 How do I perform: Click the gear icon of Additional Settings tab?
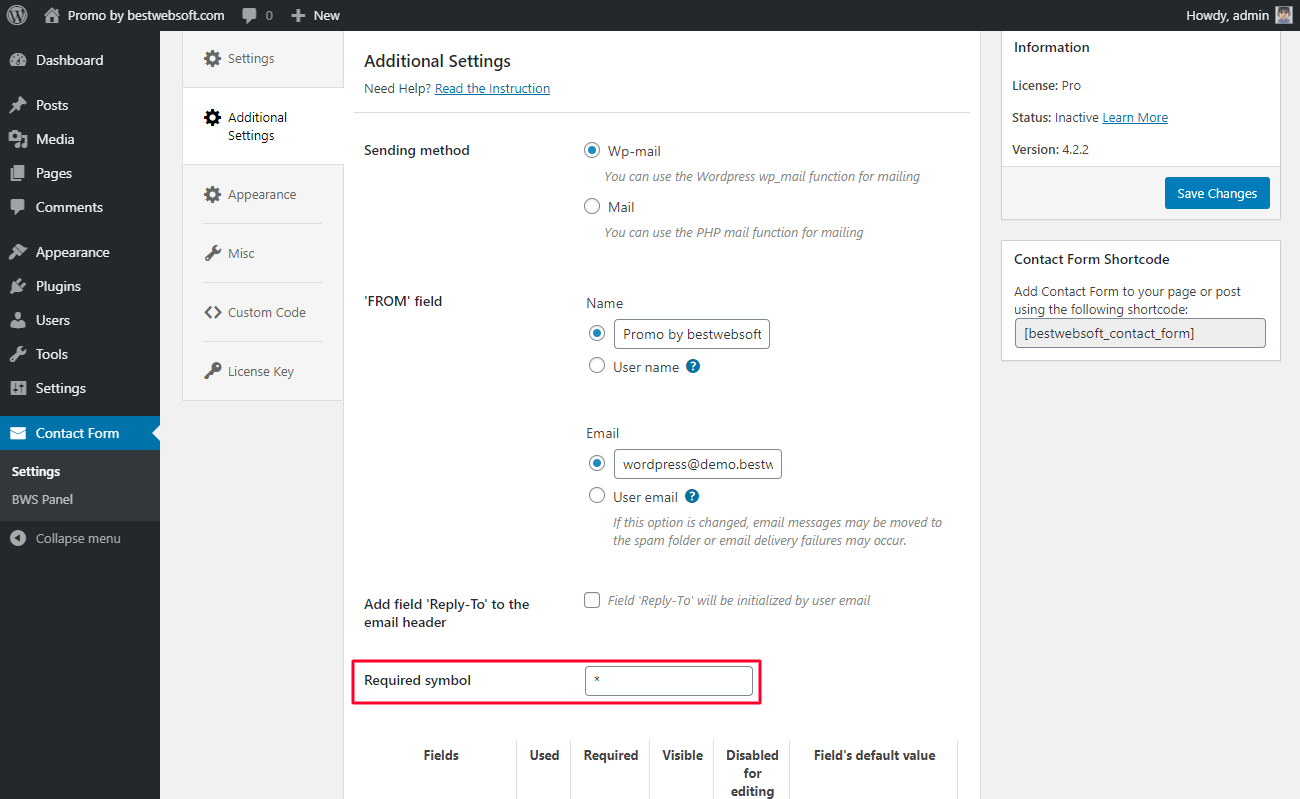click(212, 117)
